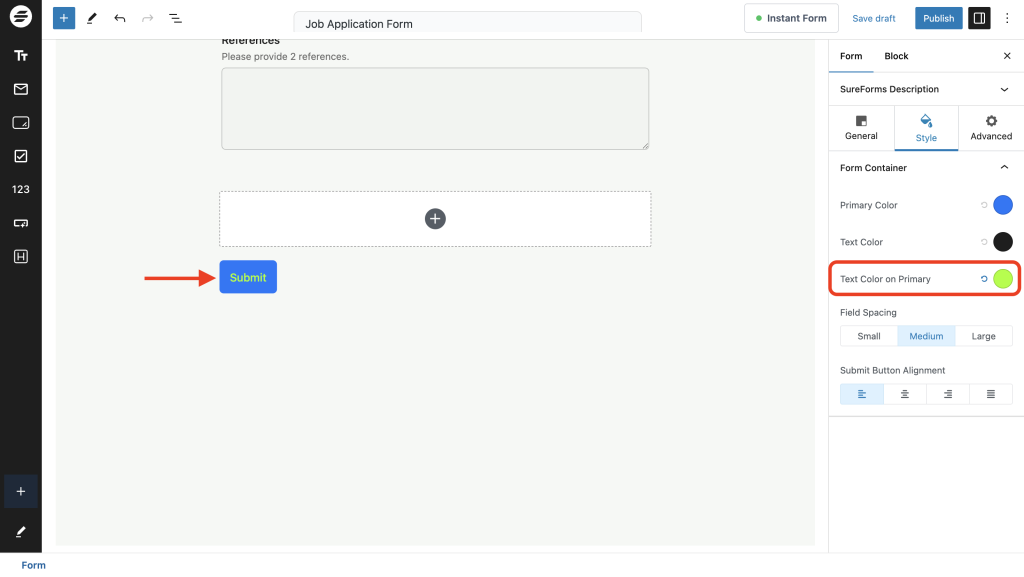Click the Save draft link
This screenshot has height=577, width=1024.
point(873,17)
